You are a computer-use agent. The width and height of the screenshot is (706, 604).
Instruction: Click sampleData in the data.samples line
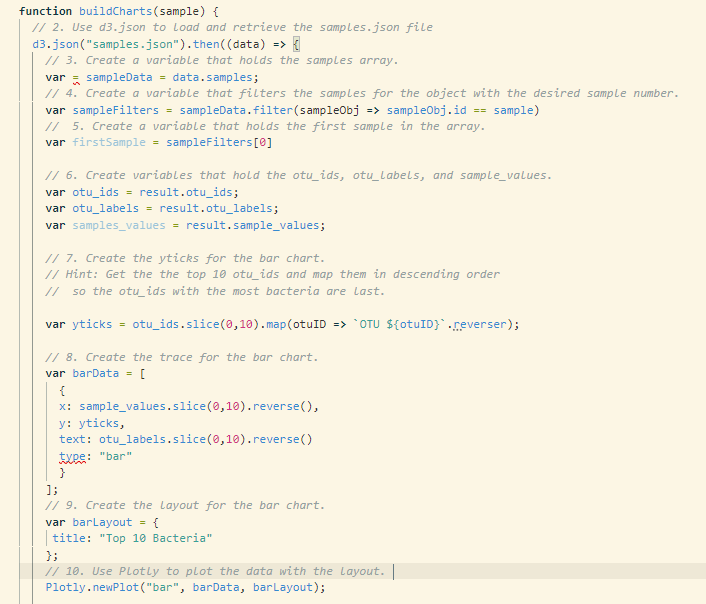[119, 77]
